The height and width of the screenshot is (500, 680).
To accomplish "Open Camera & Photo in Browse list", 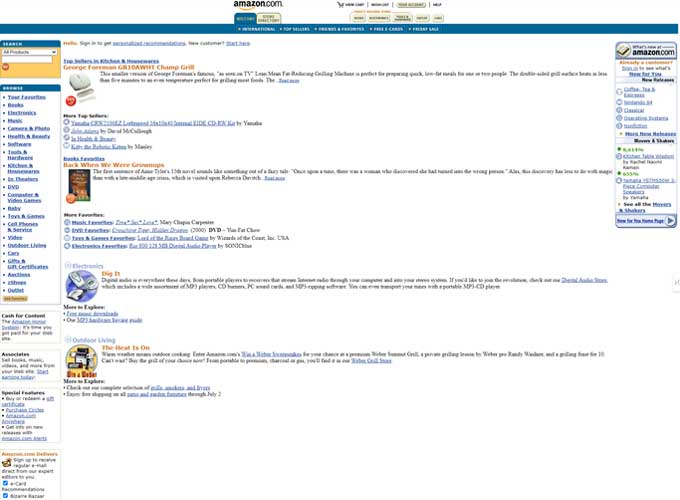I will tap(29, 128).
